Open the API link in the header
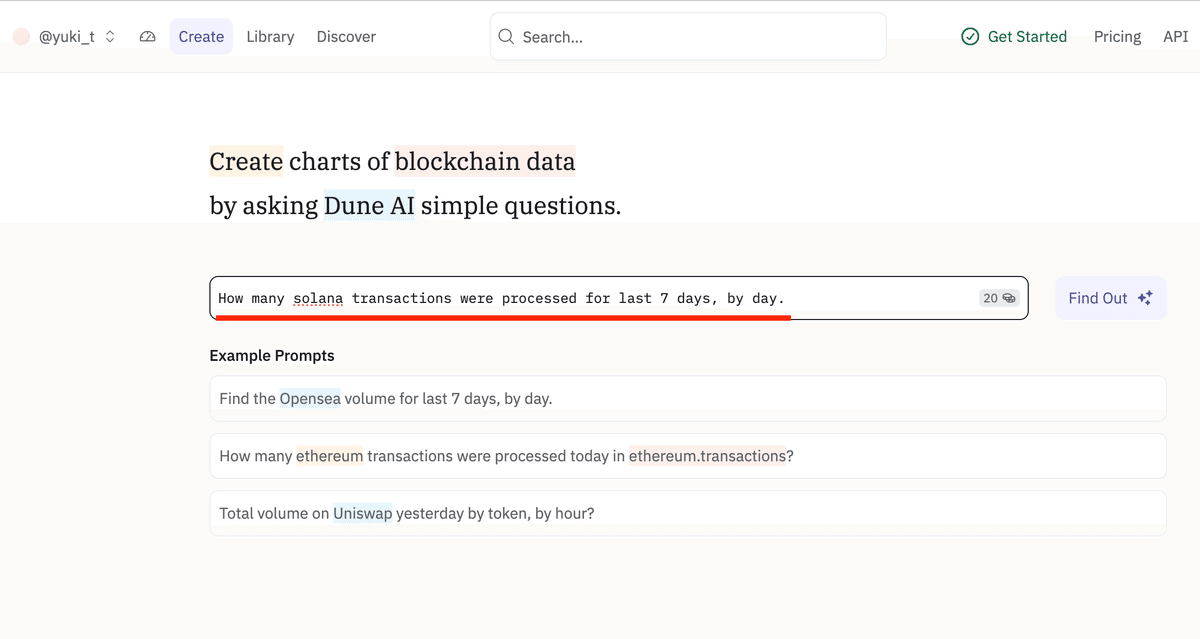 coord(1175,36)
